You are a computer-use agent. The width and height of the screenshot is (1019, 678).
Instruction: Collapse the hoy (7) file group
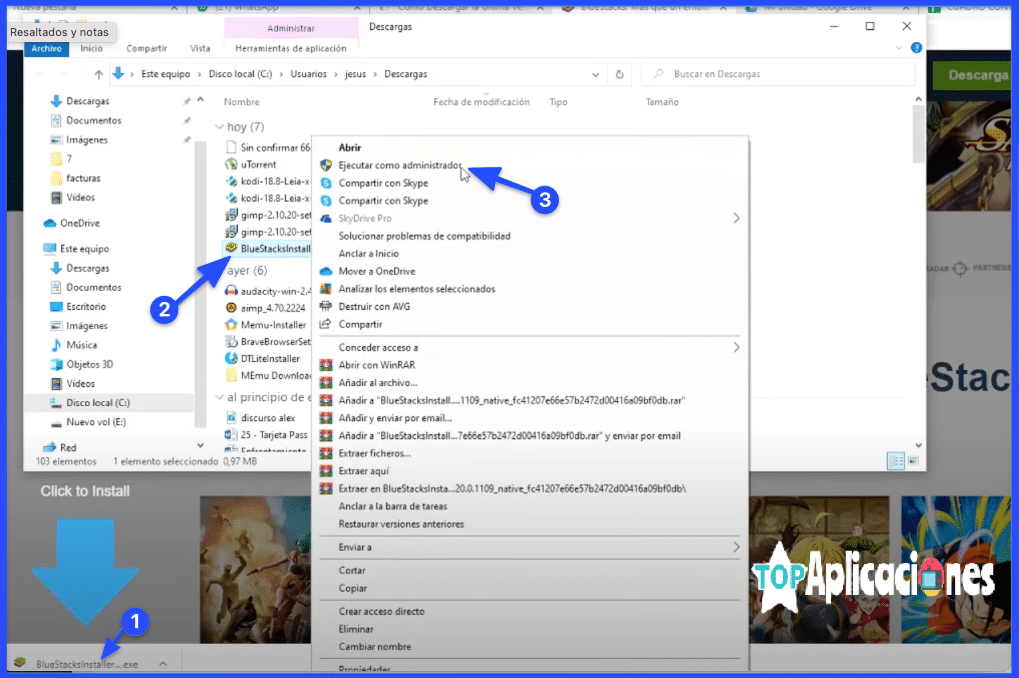tap(221, 126)
